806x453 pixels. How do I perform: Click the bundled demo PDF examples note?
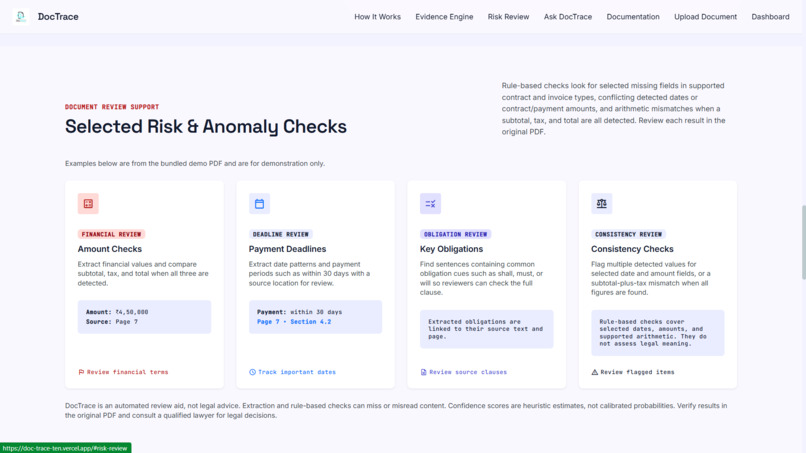[x=195, y=164]
